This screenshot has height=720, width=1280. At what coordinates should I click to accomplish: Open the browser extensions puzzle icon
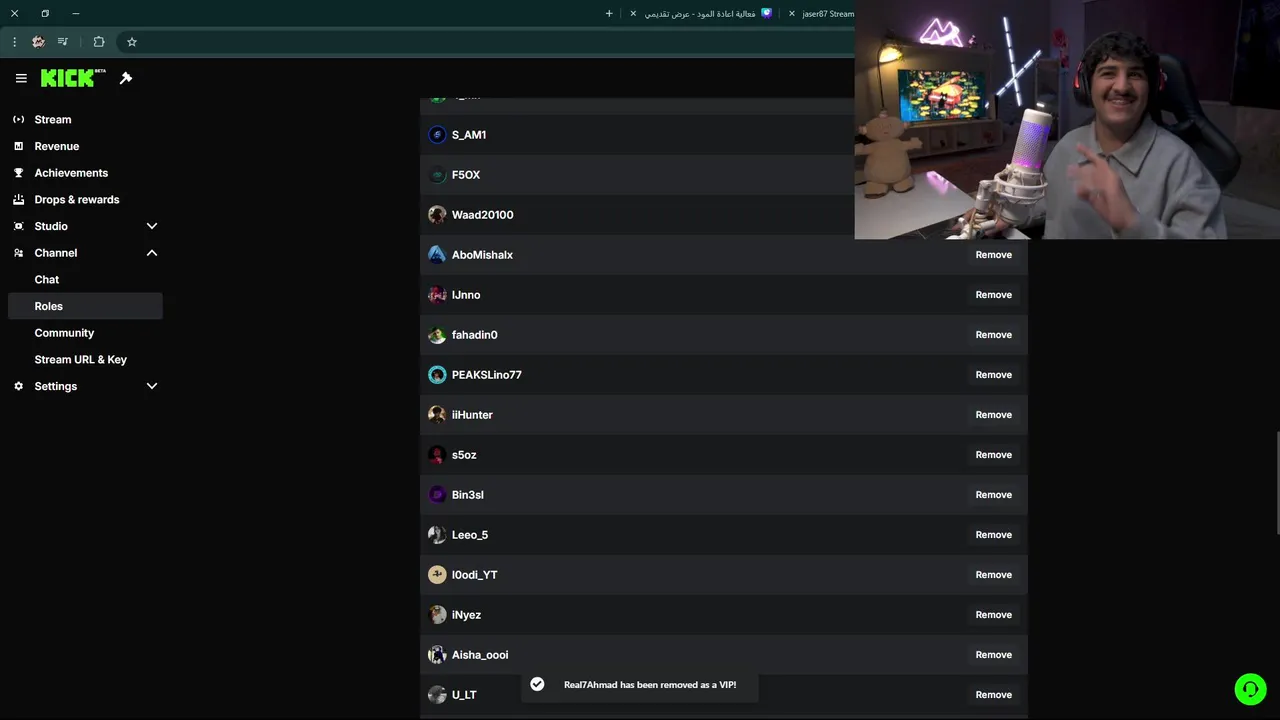(99, 42)
